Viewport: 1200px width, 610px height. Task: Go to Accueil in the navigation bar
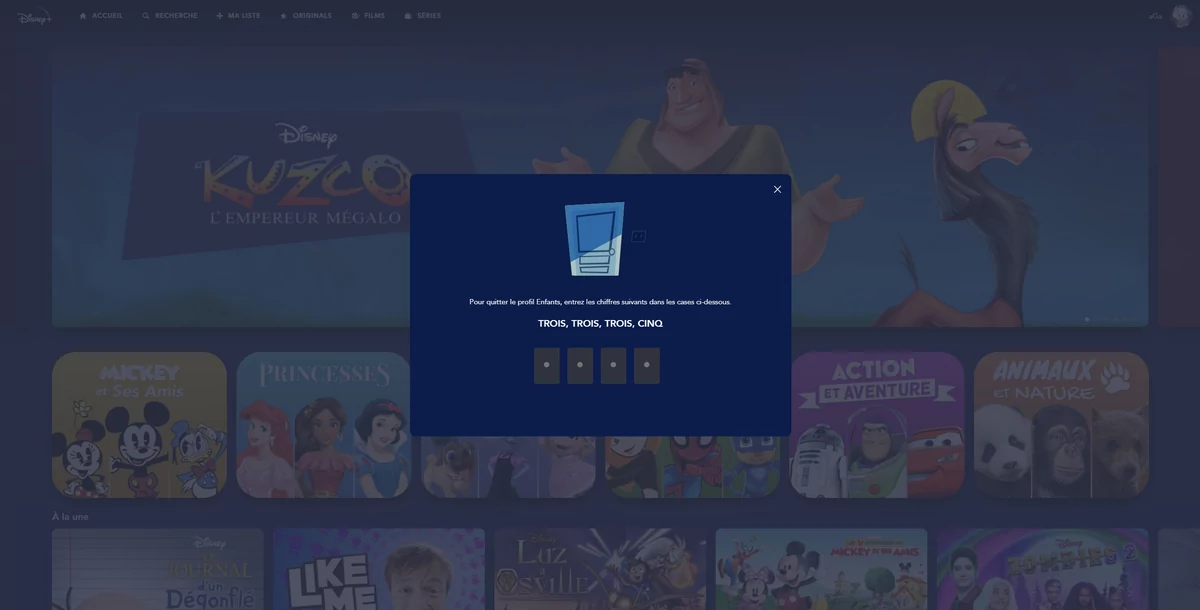click(101, 16)
